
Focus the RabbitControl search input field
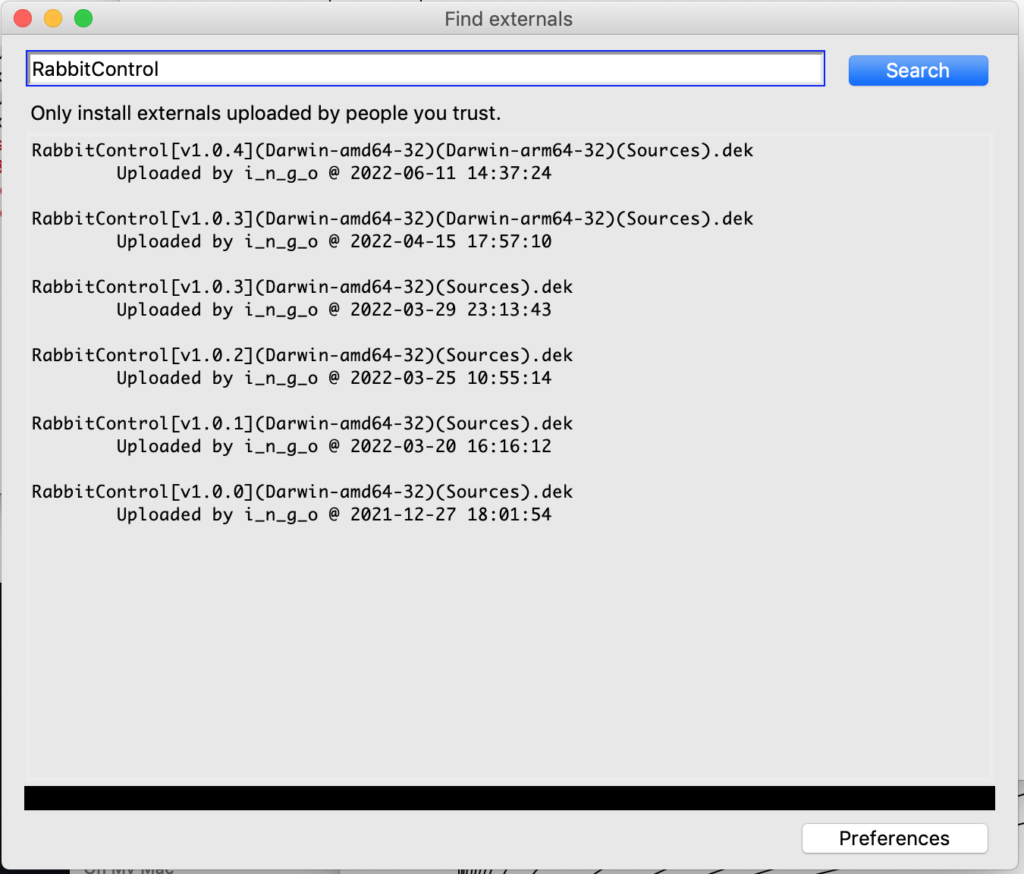425,69
